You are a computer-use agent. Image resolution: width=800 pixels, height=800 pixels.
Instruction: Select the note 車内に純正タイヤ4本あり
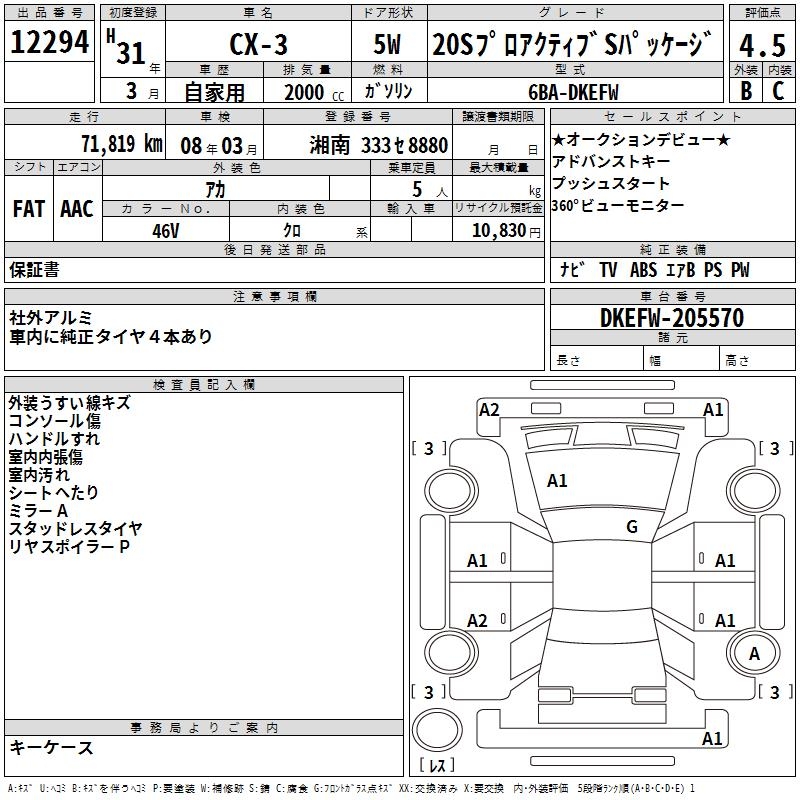tap(110, 337)
